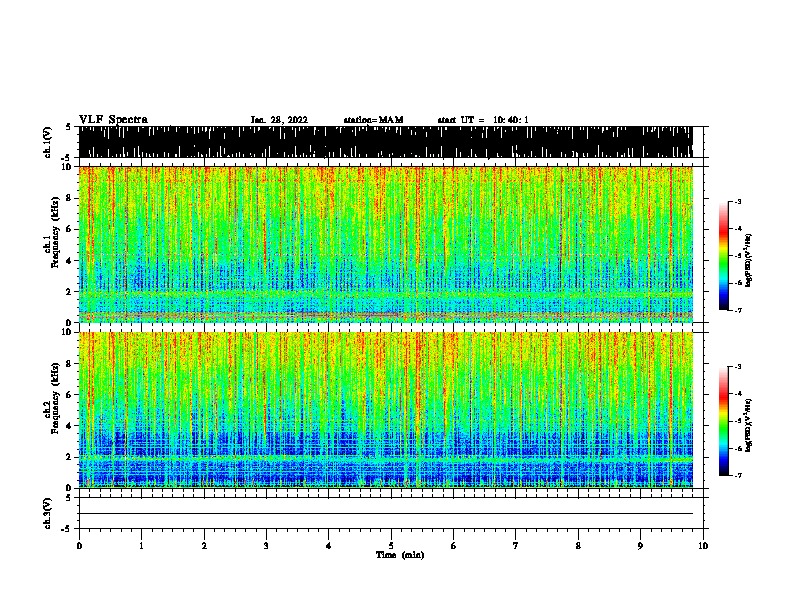Image resolution: width=792 pixels, height=612 pixels.
Task: Click the "ch.3(V)" axis label
Action: (48, 514)
